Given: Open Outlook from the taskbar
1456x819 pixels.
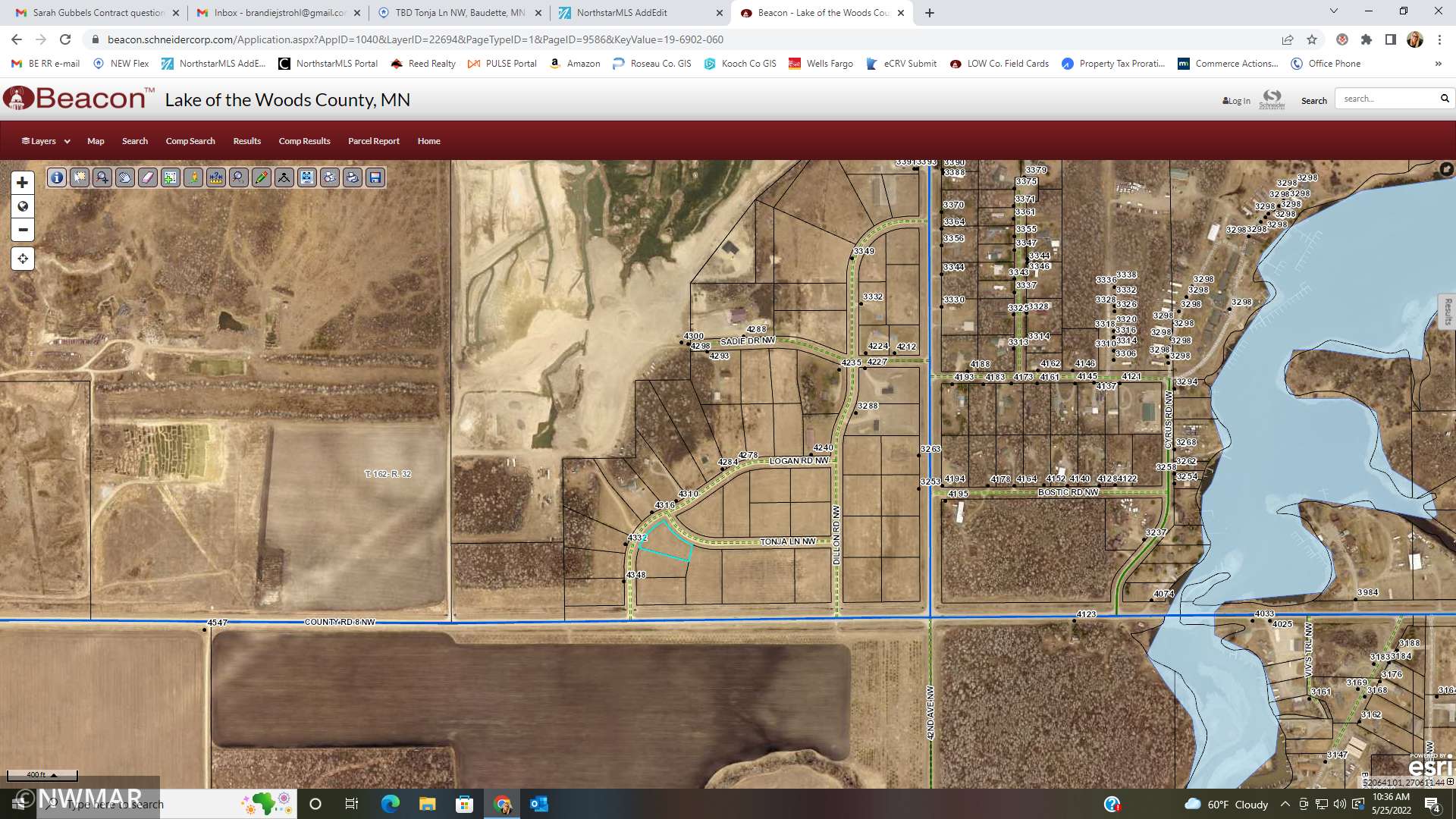Looking at the screenshot, I should 539,804.
